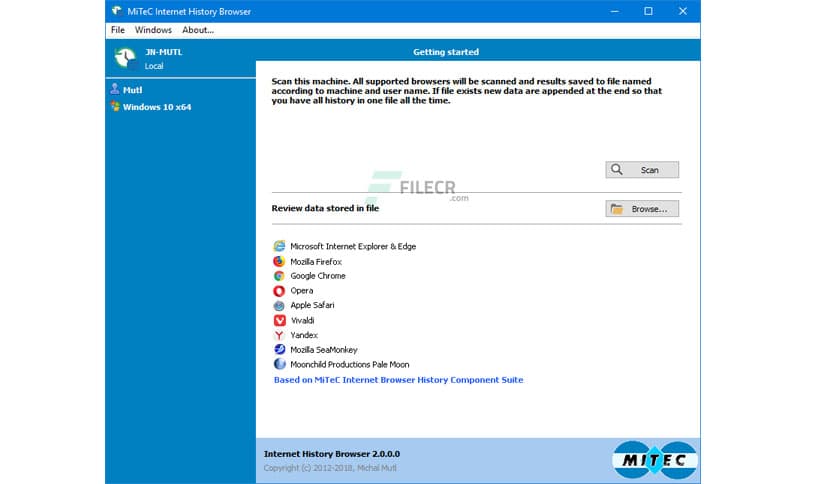Screen dimensions: 836x484
Task: Click the clock history icon beside JN-MUTL
Action: [125, 58]
